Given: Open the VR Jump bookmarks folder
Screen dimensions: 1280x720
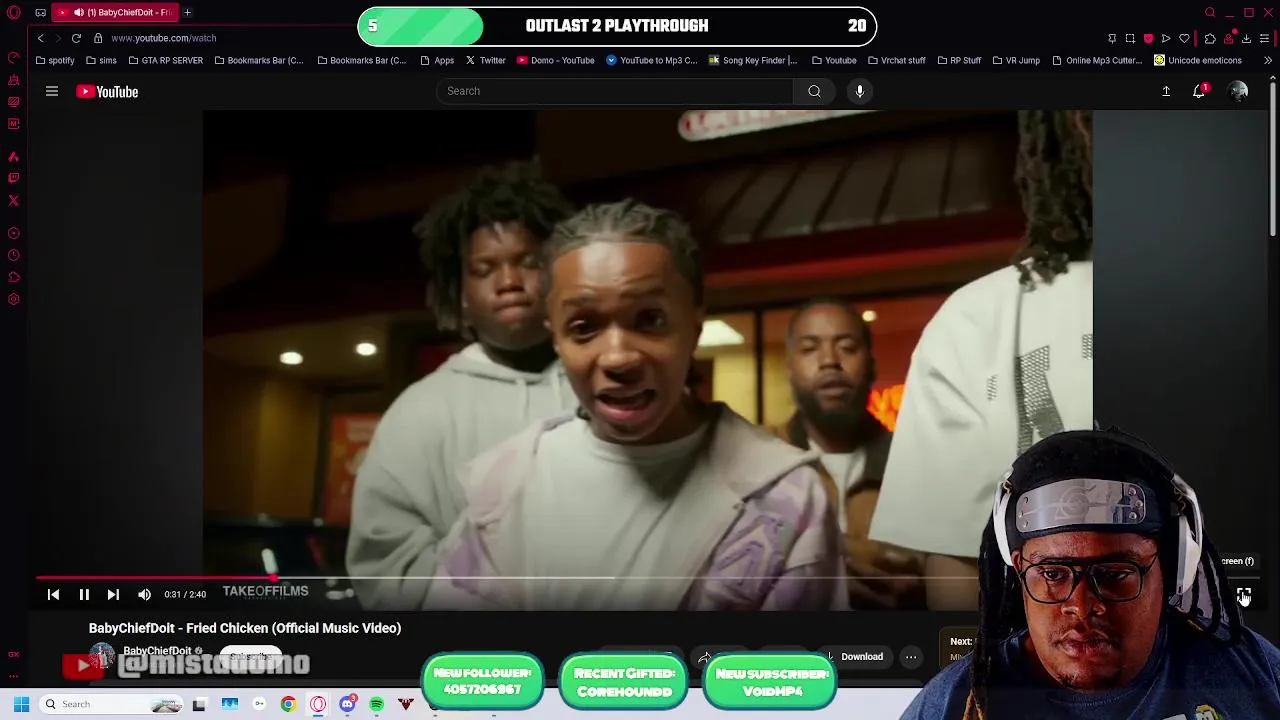Looking at the screenshot, I should (x=1016, y=60).
